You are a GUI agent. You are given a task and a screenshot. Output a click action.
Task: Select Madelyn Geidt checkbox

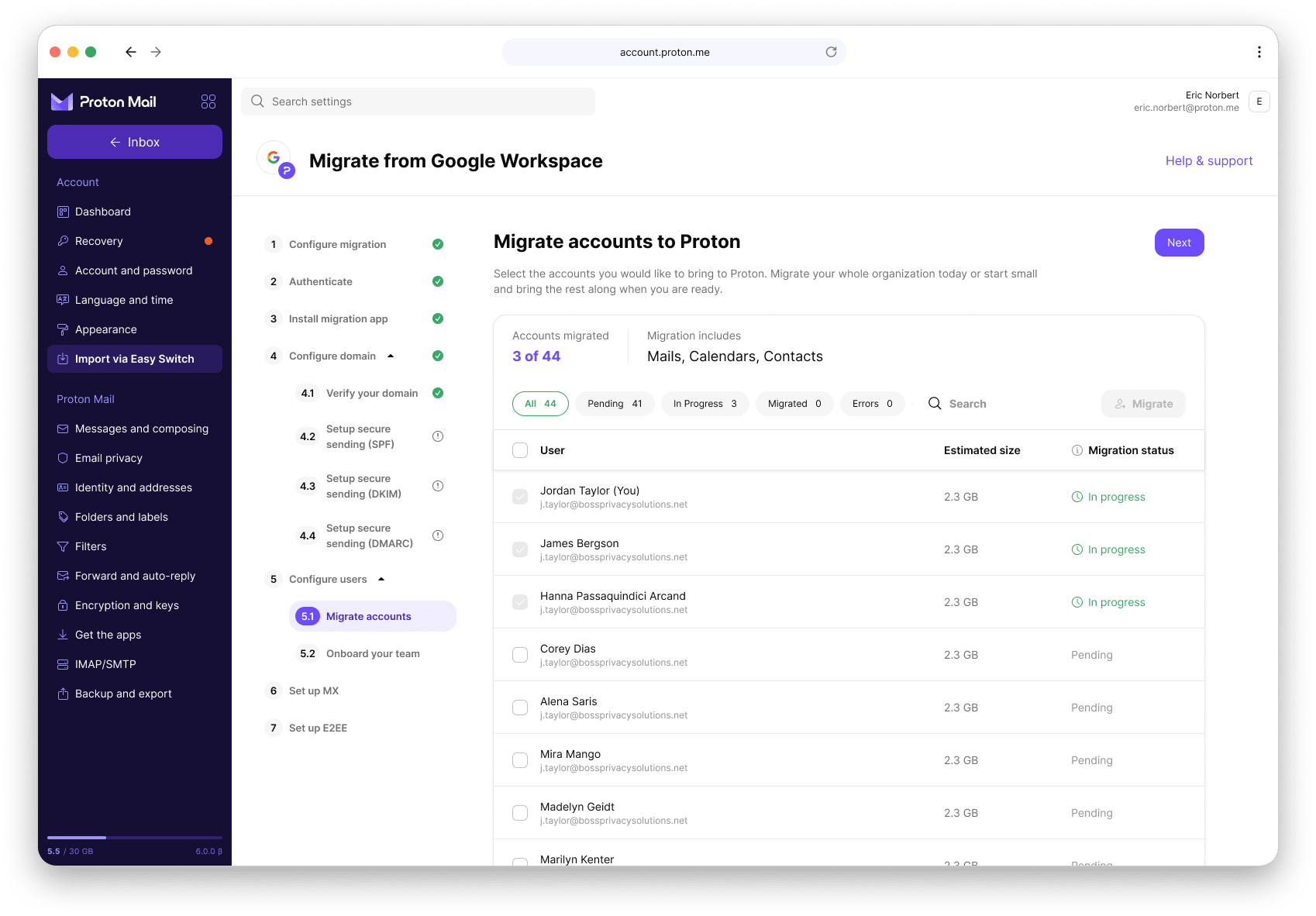point(520,813)
